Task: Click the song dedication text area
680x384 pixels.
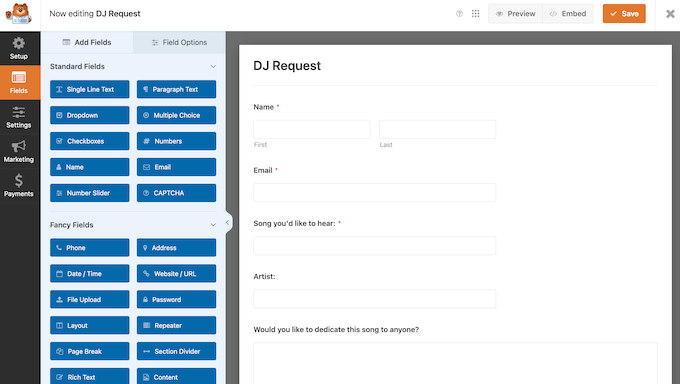Action: click(455, 364)
